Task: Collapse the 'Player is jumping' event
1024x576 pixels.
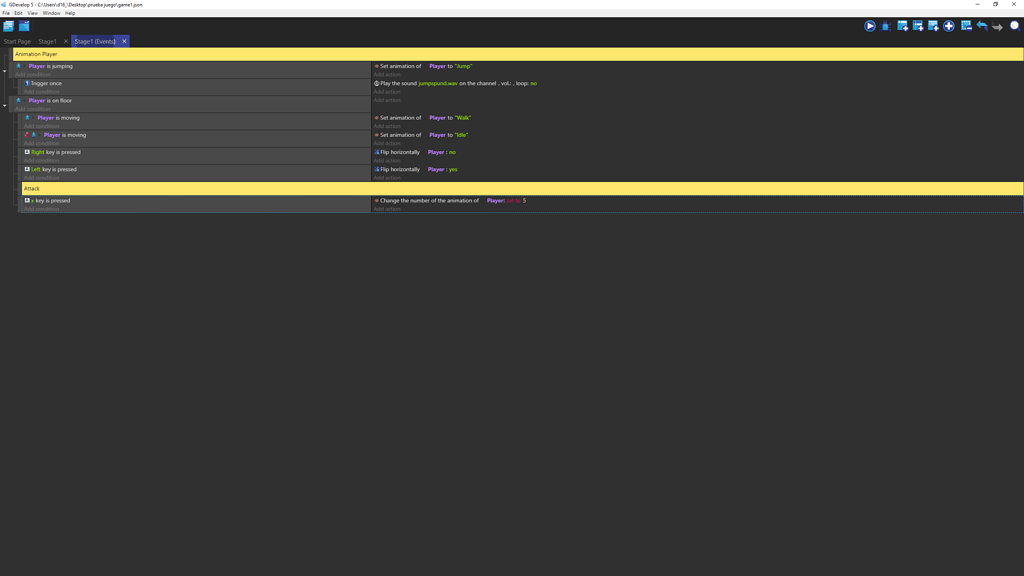Action: click(4, 69)
